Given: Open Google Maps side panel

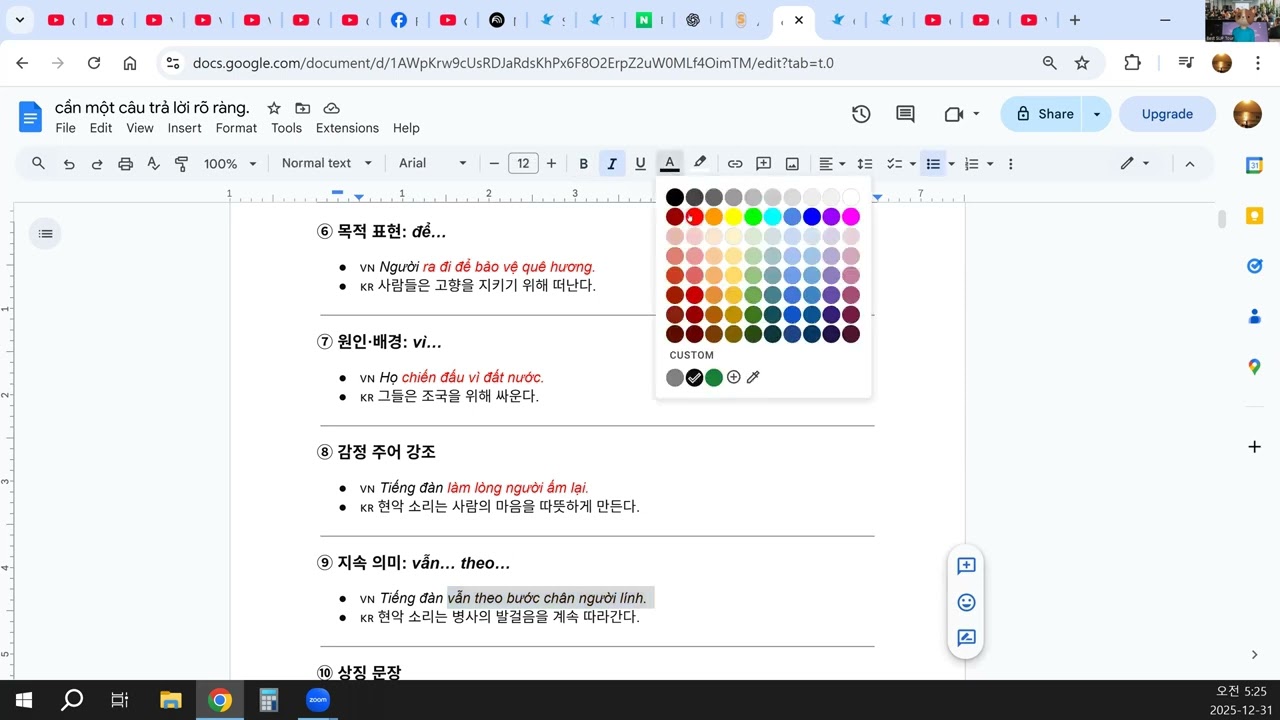Looking at the screenshot, I should (x=1254, y=367).
